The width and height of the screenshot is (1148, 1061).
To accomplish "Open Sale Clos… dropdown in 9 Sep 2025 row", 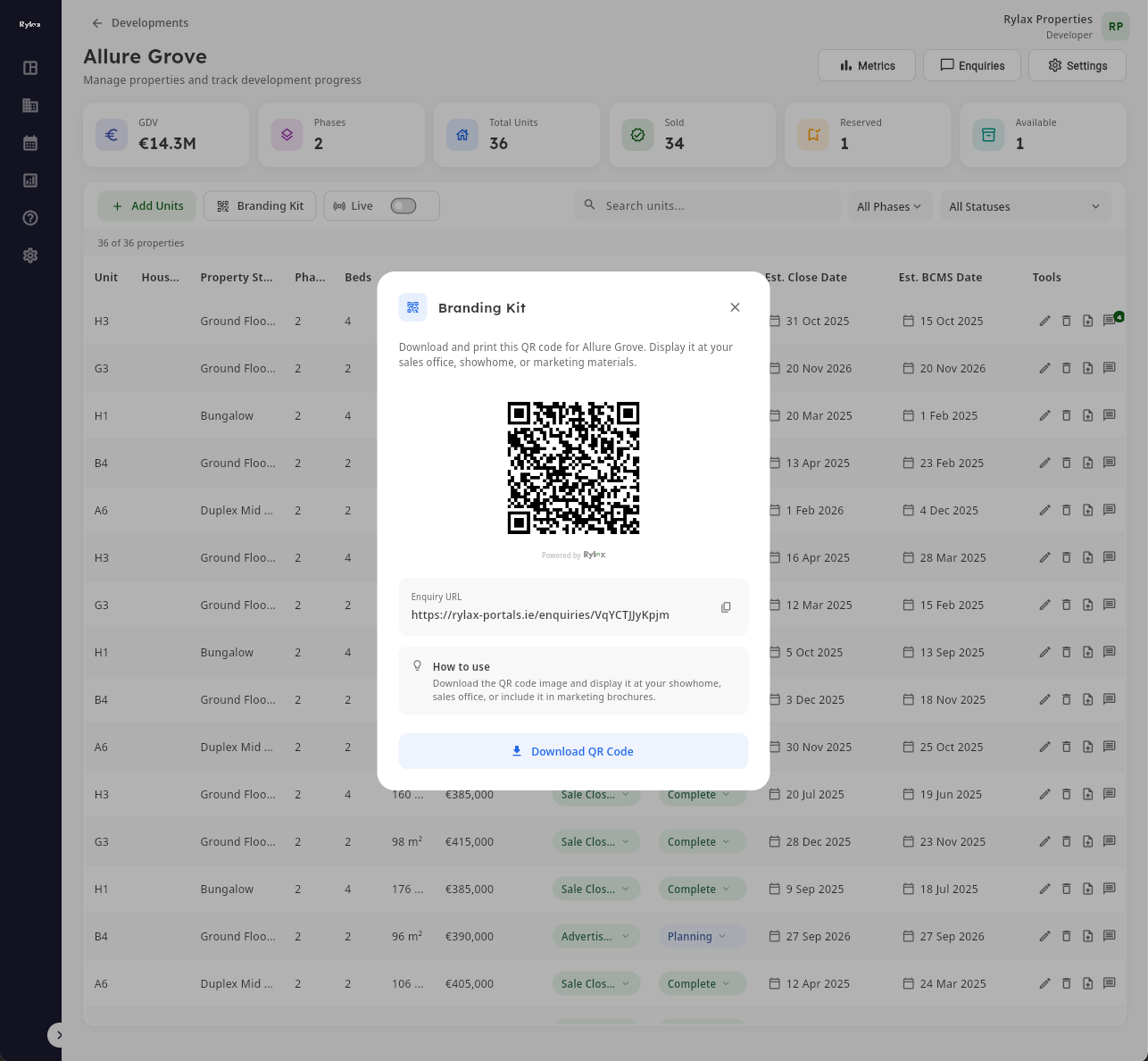I will tap(595, 889).
